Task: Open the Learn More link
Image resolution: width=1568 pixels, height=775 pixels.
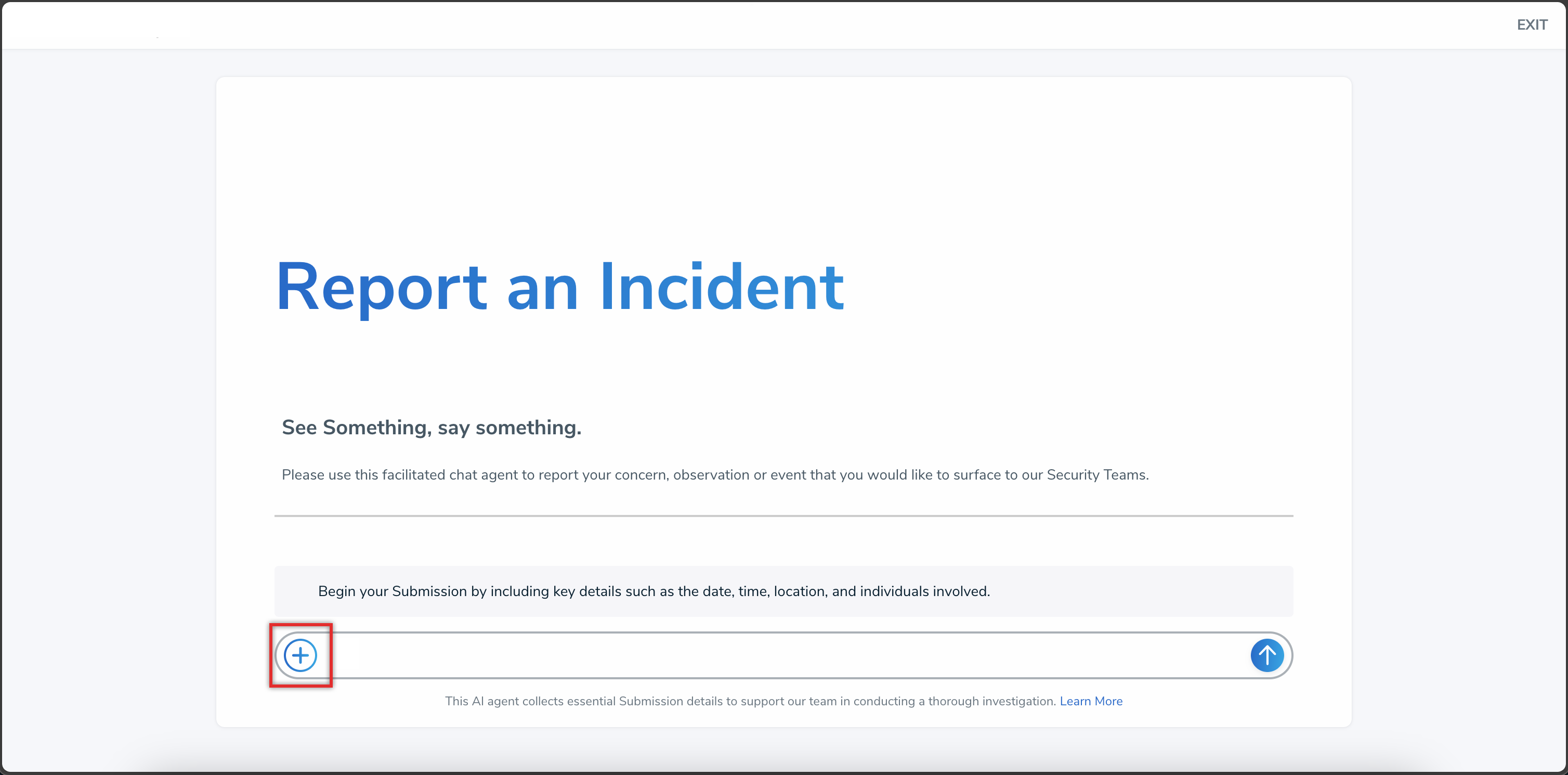Action: 1091,701
